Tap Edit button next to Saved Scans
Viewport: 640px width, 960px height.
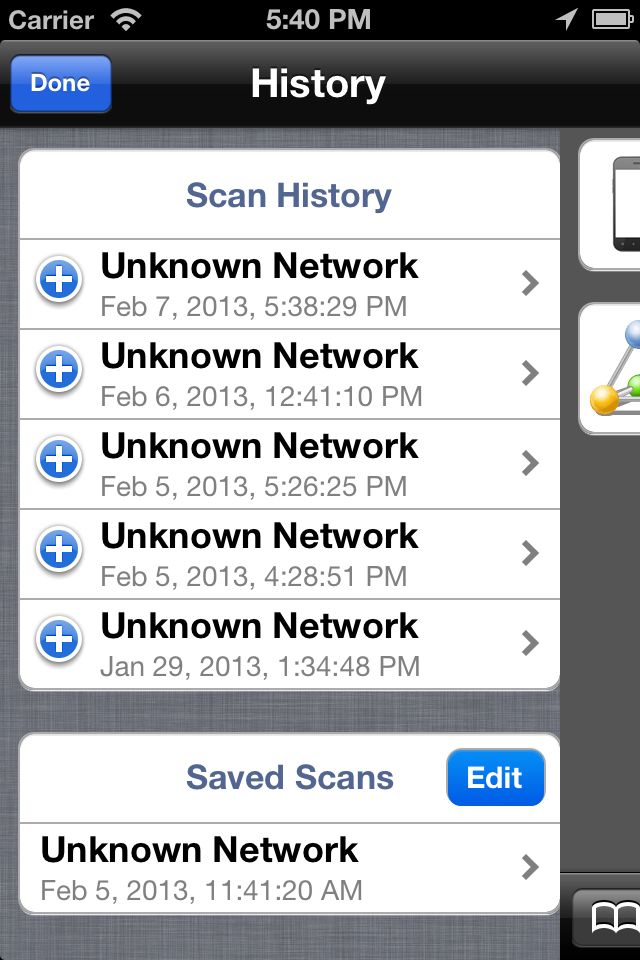click(x=495, y=778)
